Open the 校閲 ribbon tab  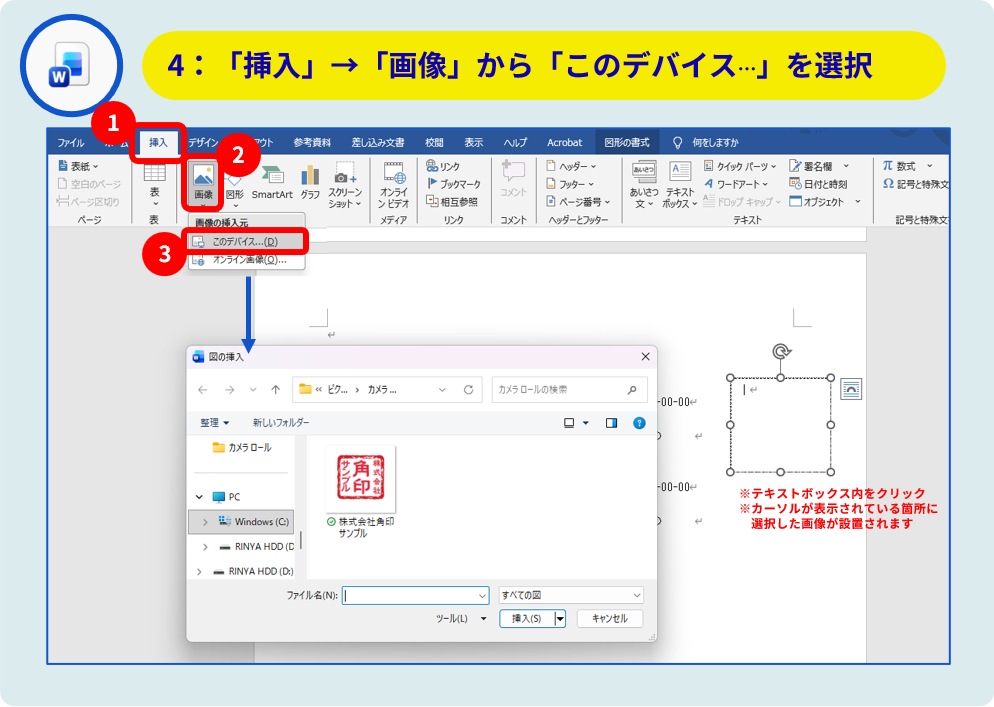pos(434,142)
